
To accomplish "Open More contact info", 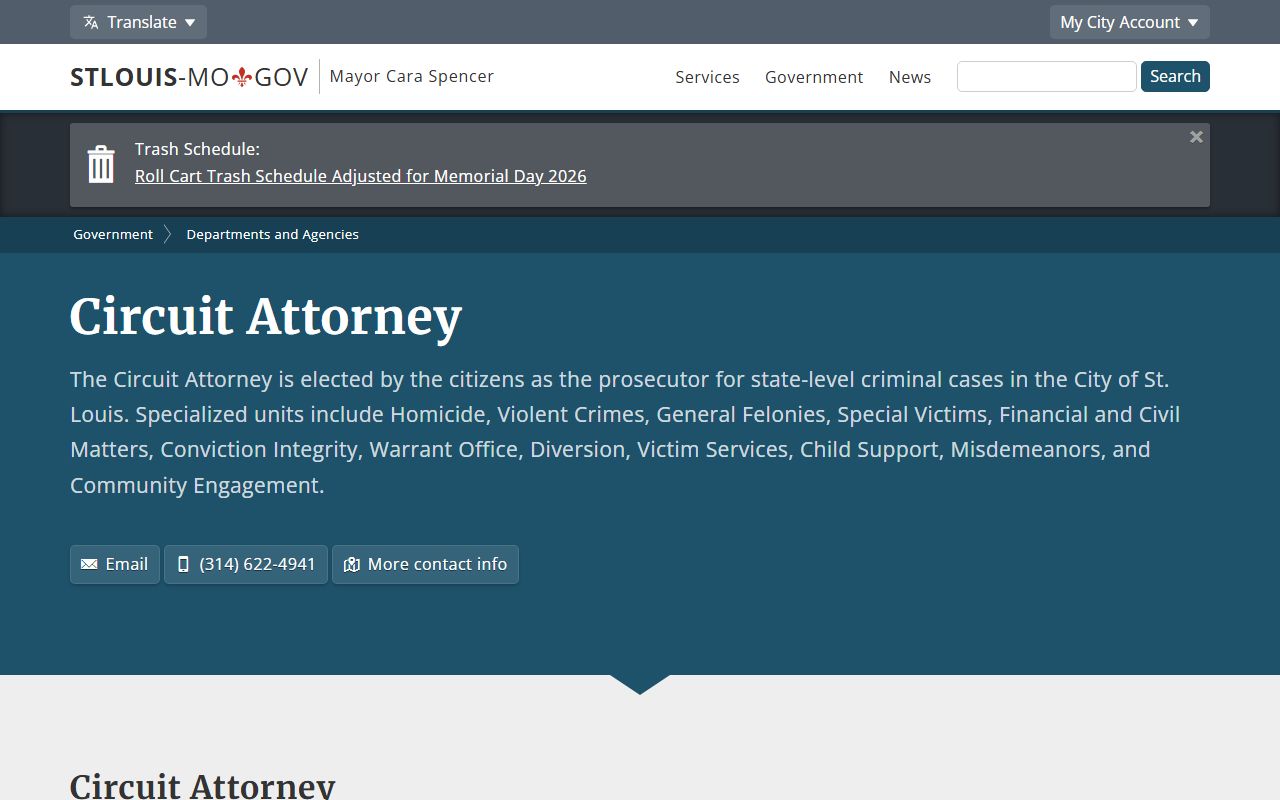I will pos(425,564).
